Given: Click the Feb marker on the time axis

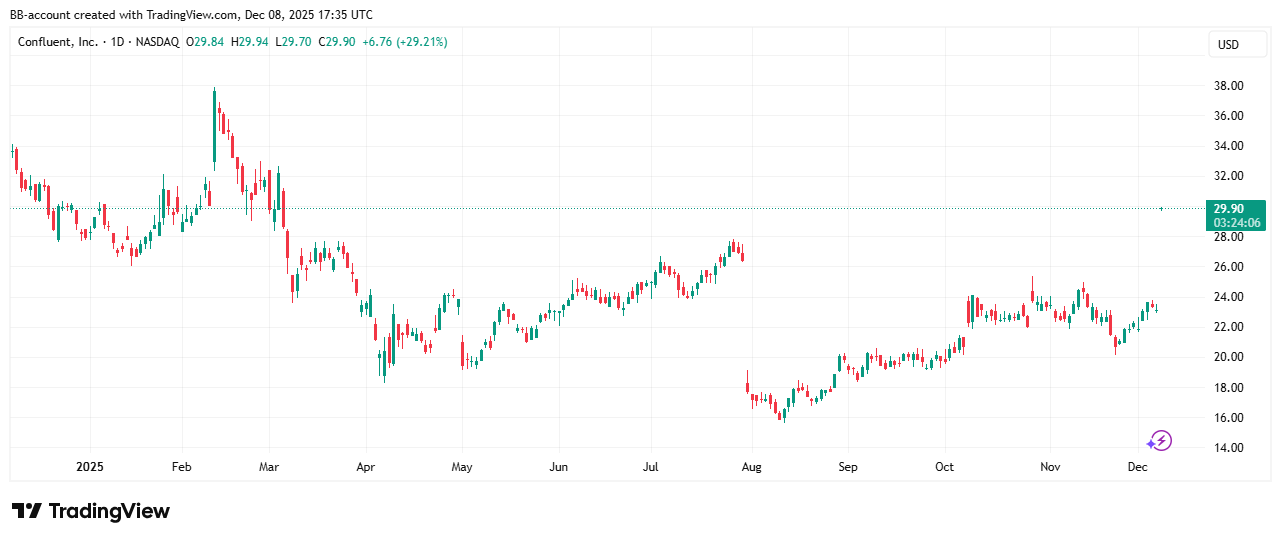Looking at the screenshot, I should coord(181,467).
